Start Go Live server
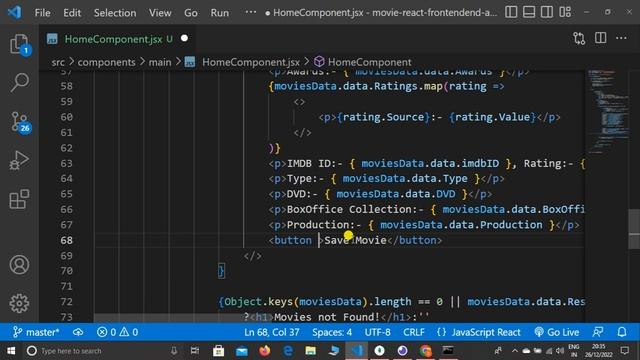This screenshot has height=360, width=640. click(x=556, y=332)
